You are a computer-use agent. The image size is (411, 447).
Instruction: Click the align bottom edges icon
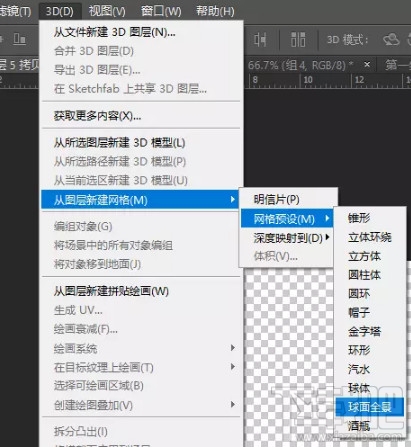click(19, 39)
